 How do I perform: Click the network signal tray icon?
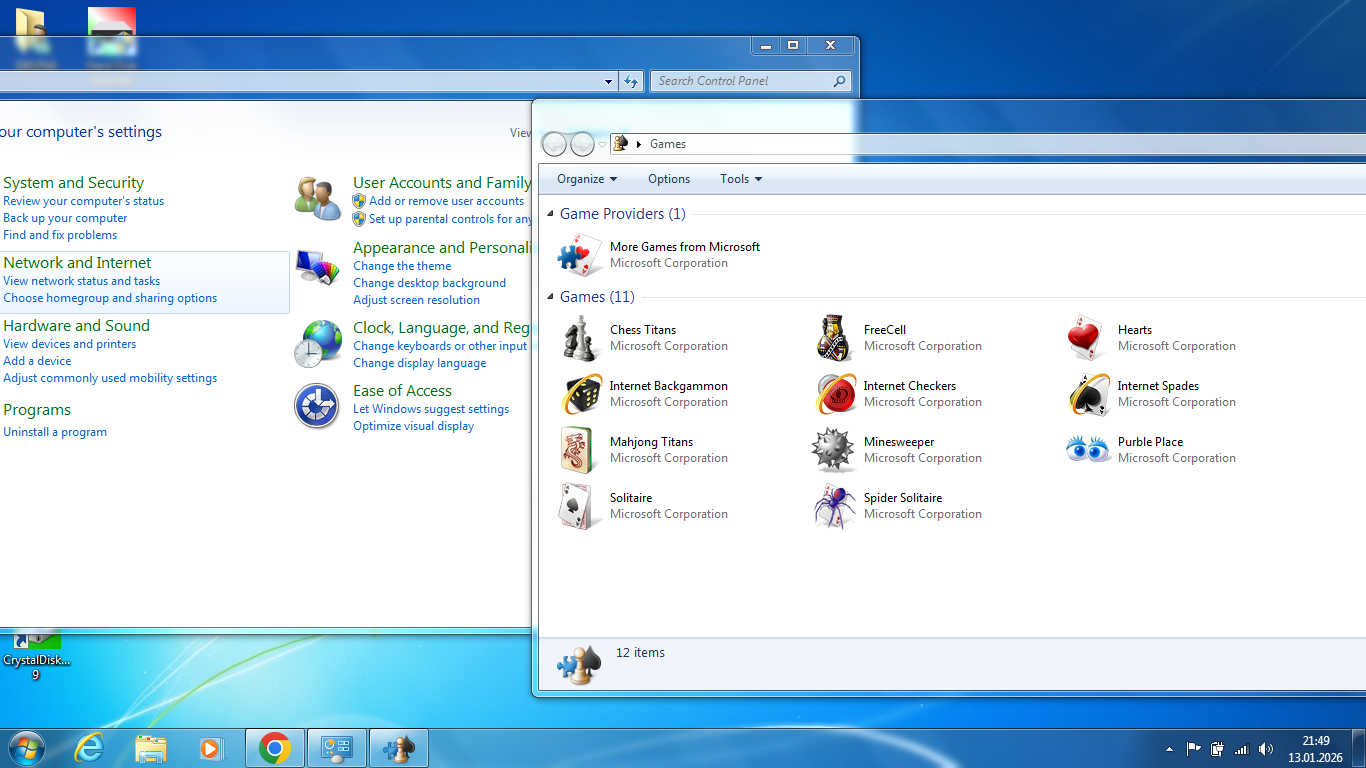[x=1242, y=748]
